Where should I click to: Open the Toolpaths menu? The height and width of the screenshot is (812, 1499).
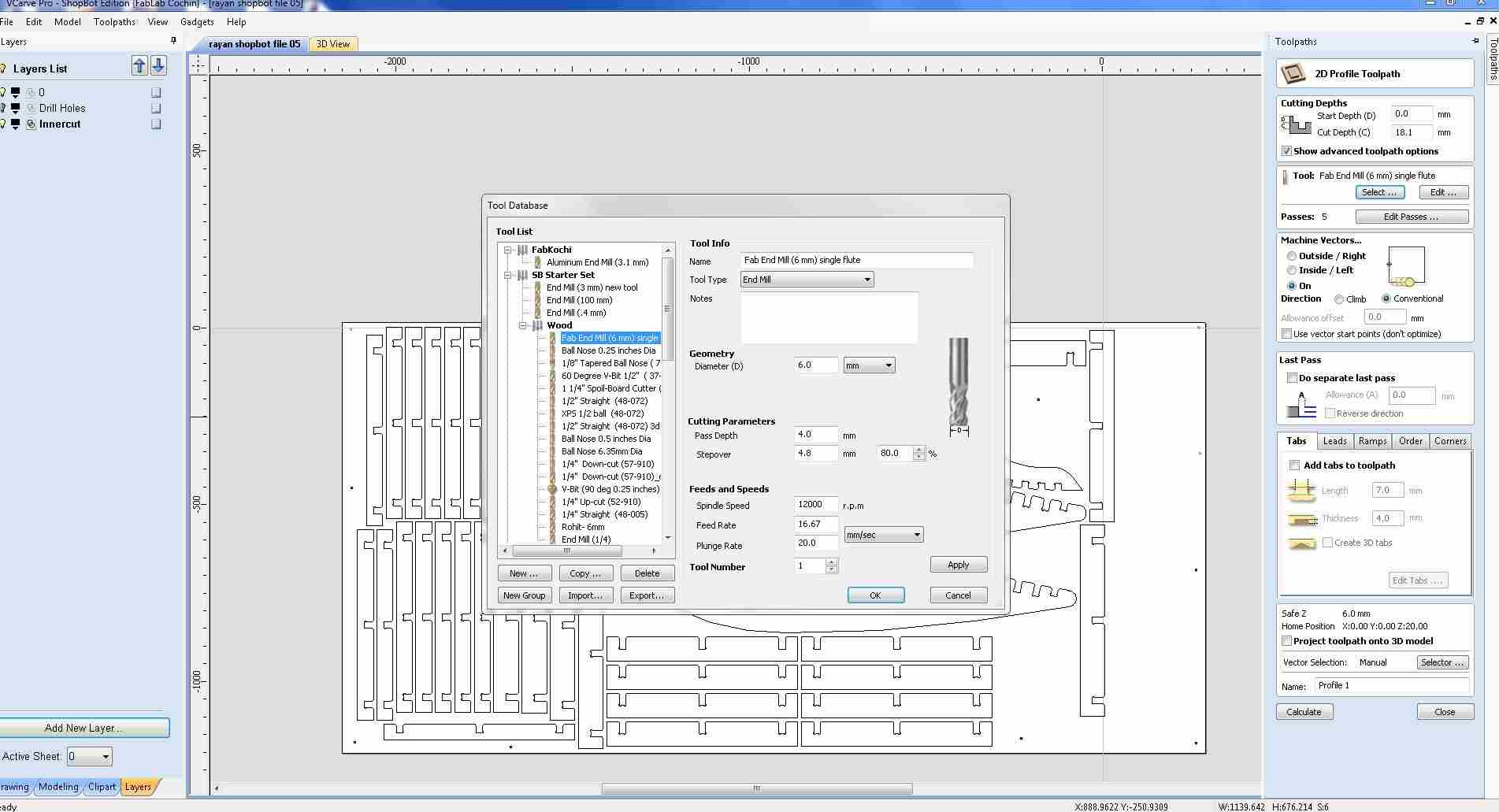tap(114, 22)
